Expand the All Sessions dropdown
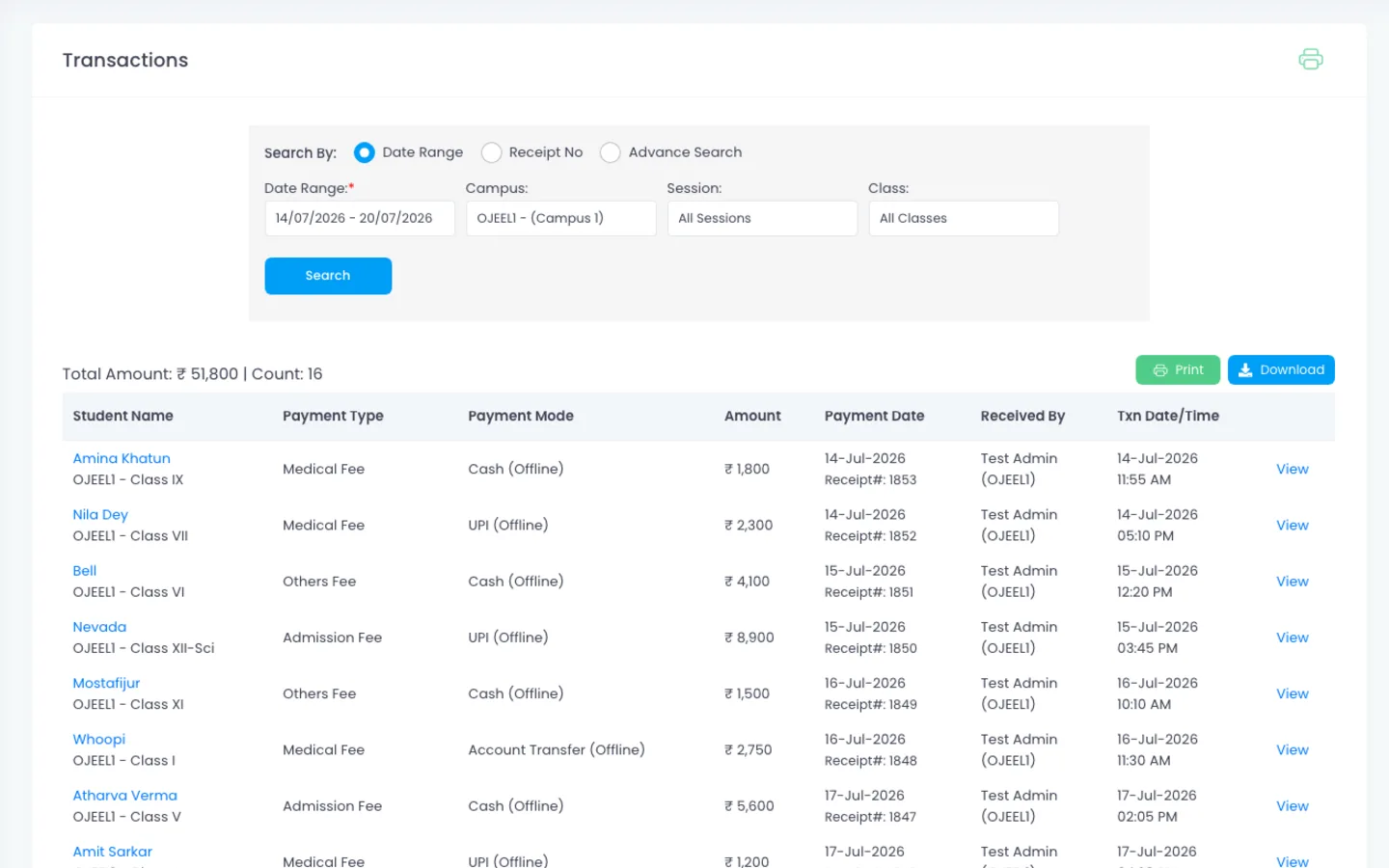Viewport: 1389px width, 868px height. click(x=762, y=218)
